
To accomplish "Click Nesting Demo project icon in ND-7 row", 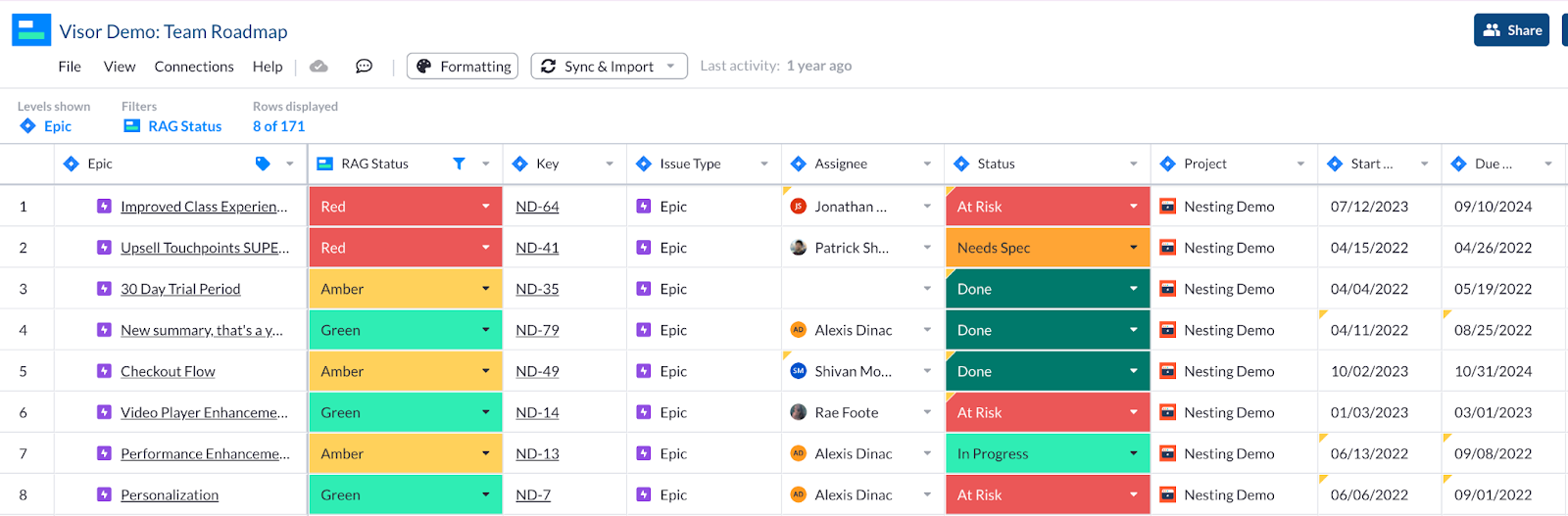I will tap(1167, 494).
